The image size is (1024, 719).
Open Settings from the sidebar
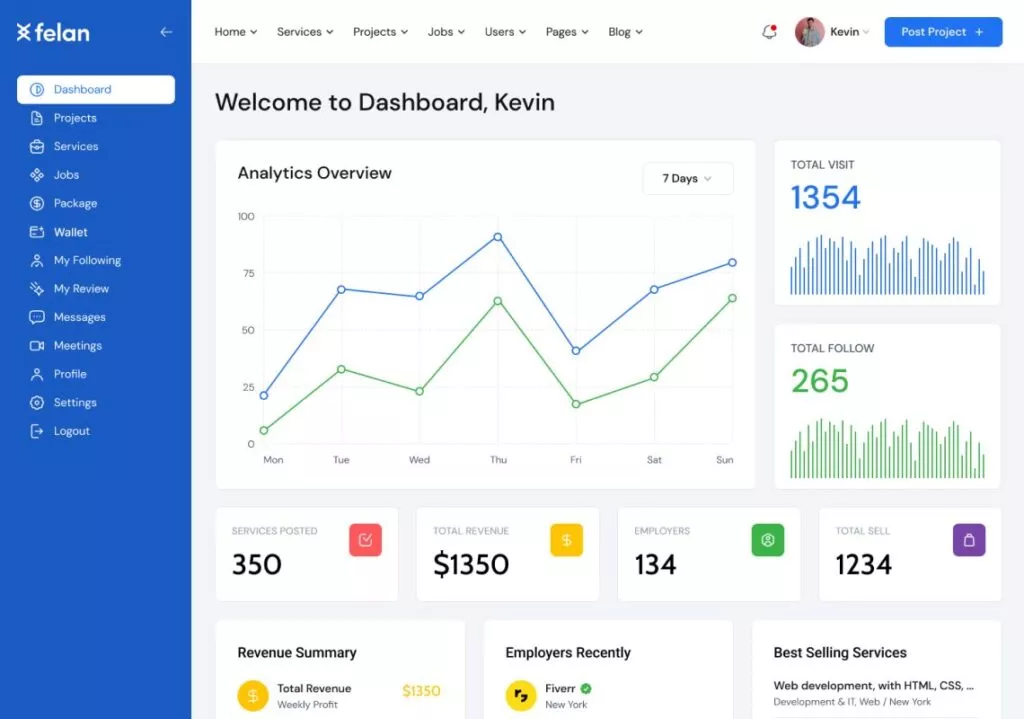click(75, 403)
